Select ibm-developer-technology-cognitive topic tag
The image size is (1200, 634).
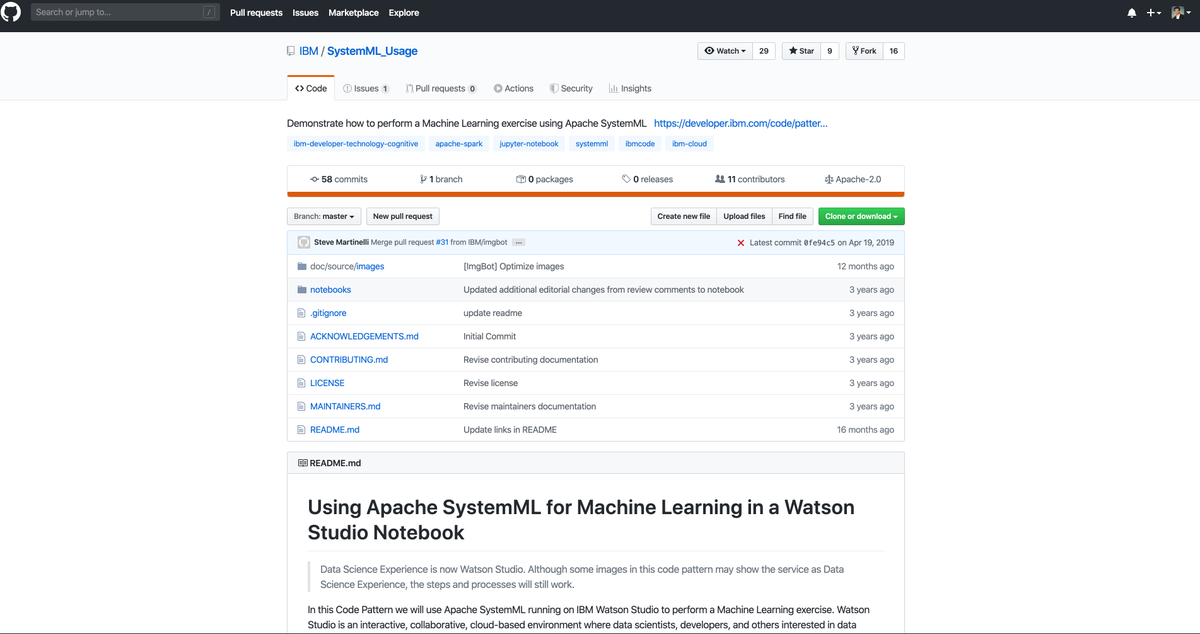tap(356, 144)
